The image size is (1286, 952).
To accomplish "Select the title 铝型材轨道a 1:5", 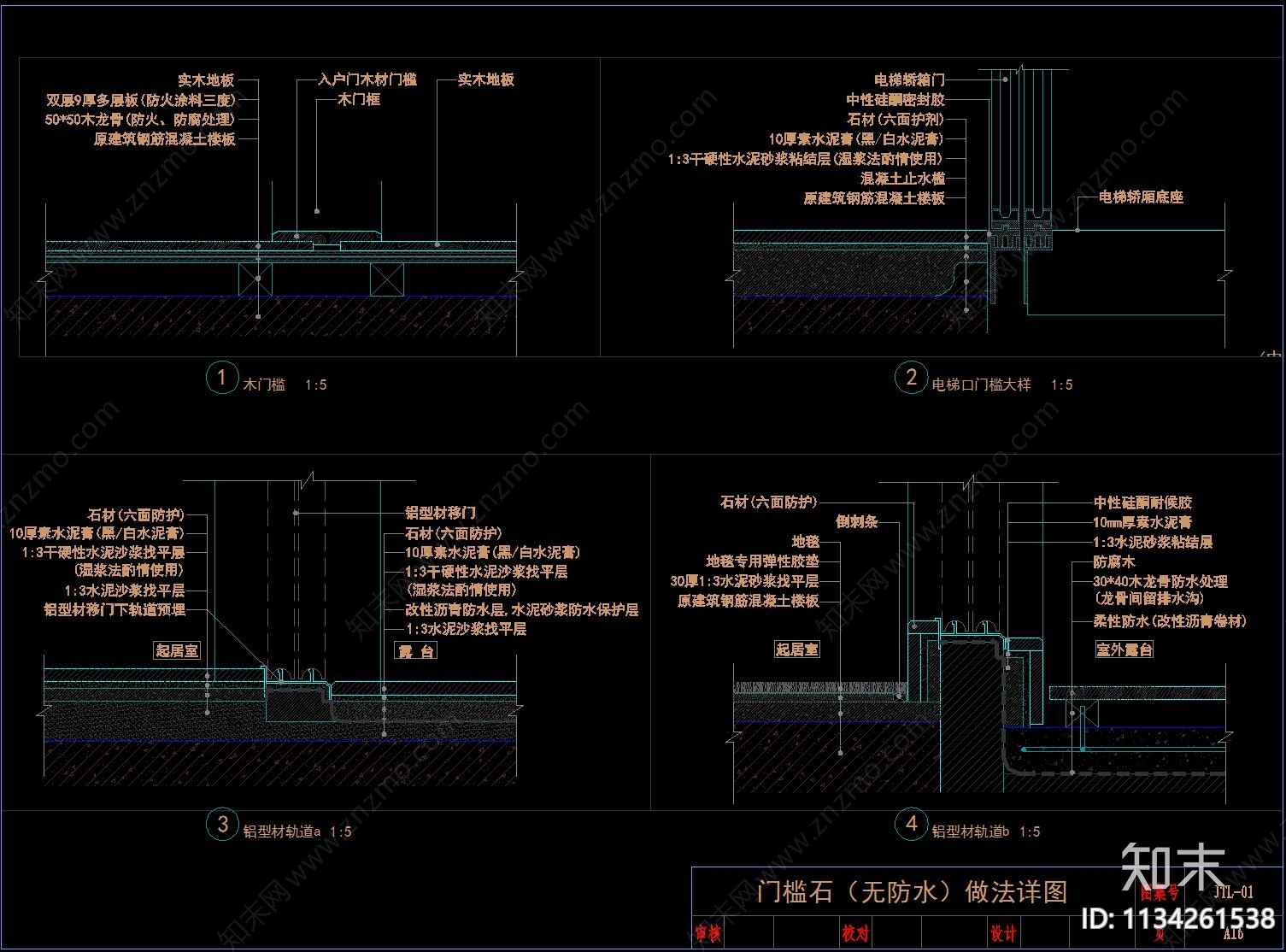I will [297, 831].
